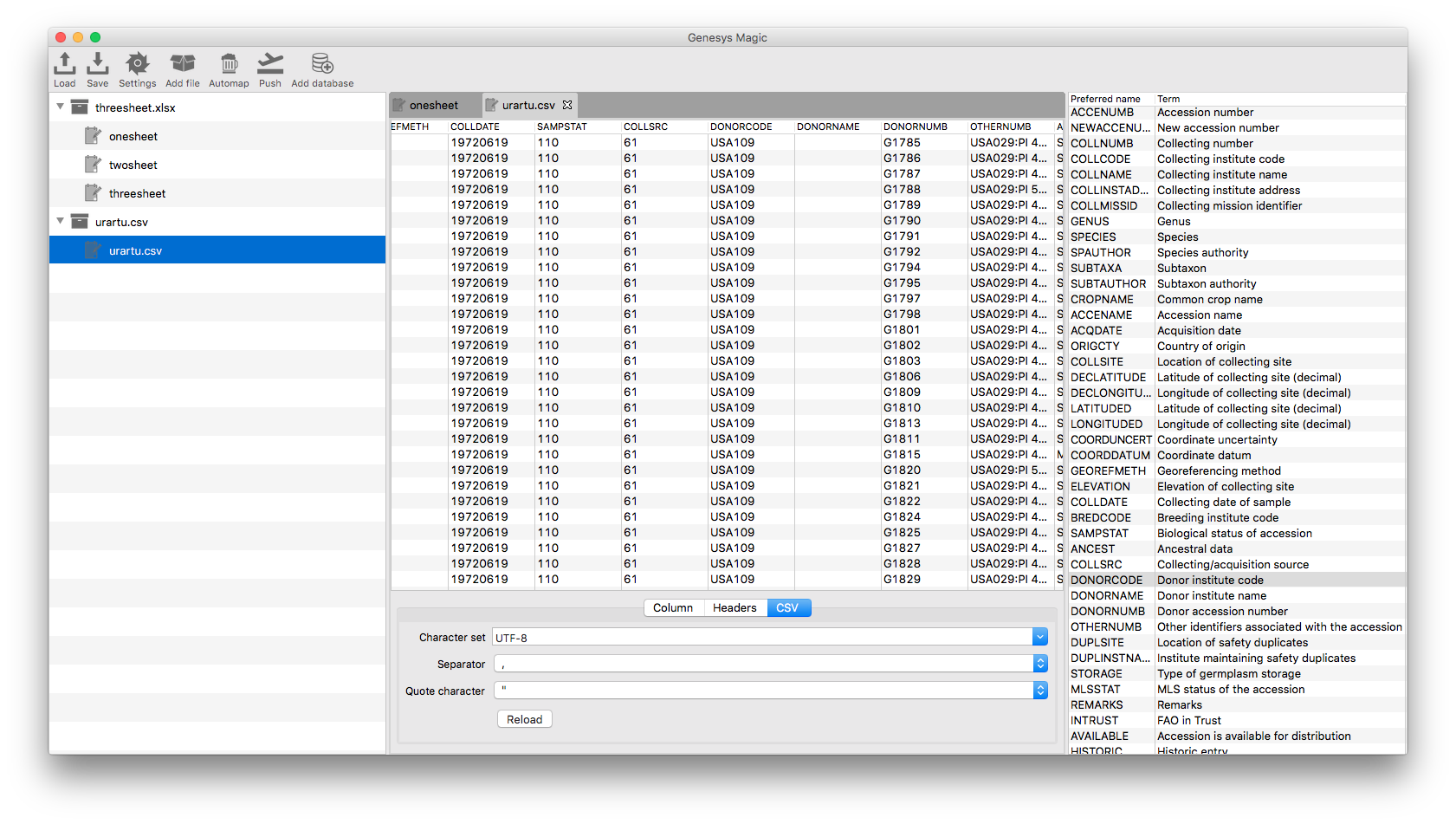1456x824 pixels.
Task: Open the Character set dropdown
Action: 1040,637
